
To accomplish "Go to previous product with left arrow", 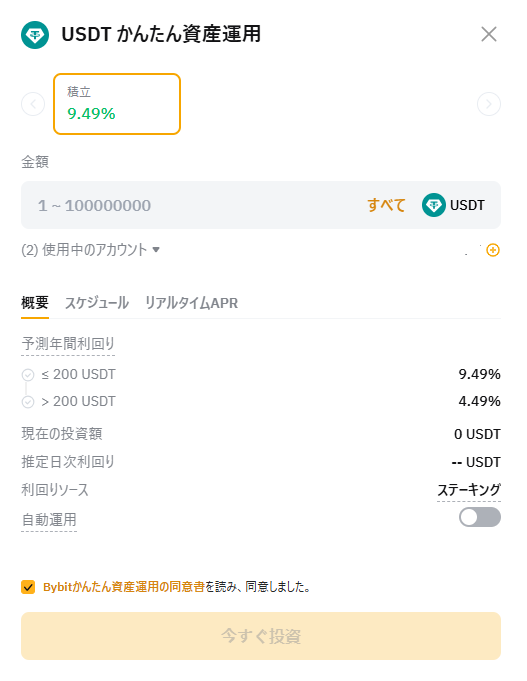I will point(33,104).
